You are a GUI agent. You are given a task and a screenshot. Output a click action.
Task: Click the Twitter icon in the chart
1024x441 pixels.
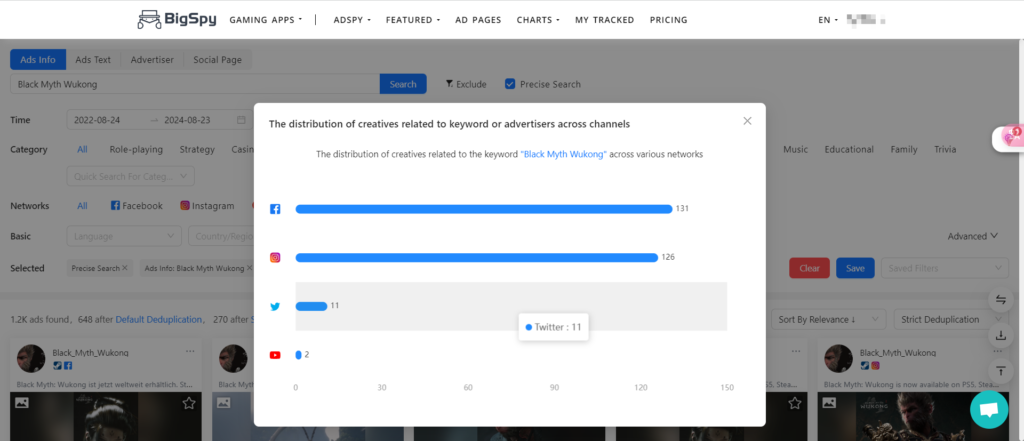click(275, 306)
